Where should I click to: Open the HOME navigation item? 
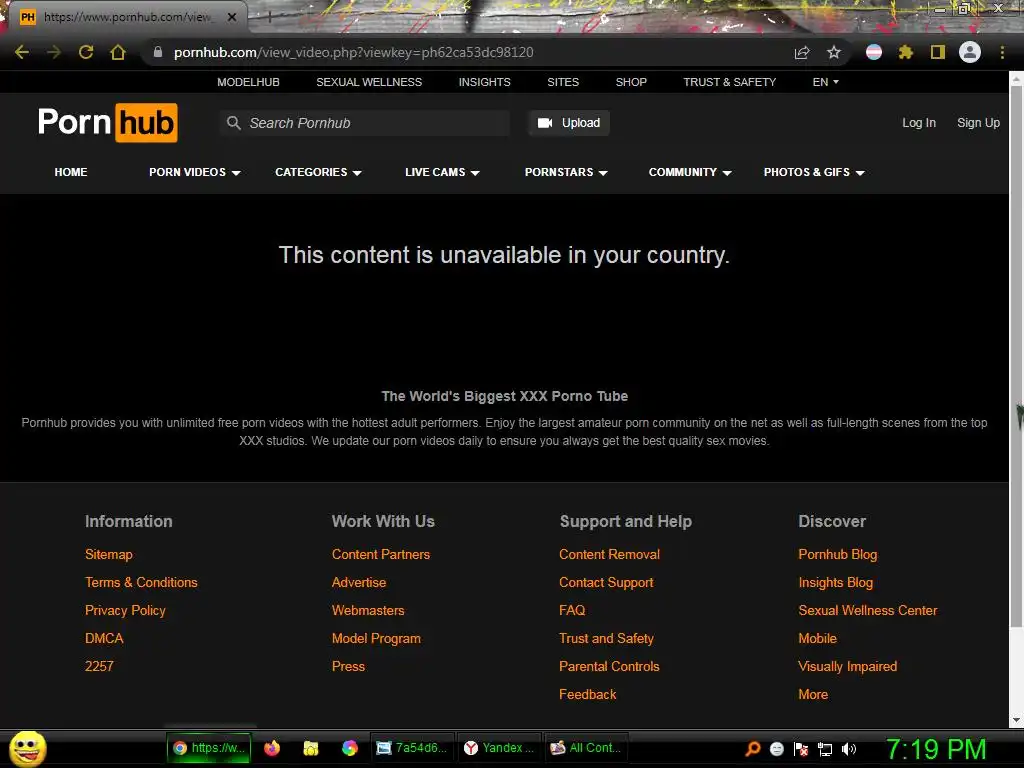pos(71,172)
